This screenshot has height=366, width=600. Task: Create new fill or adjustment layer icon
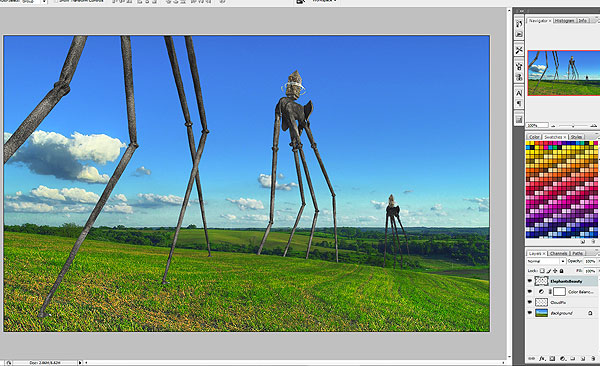click(562, 358)
